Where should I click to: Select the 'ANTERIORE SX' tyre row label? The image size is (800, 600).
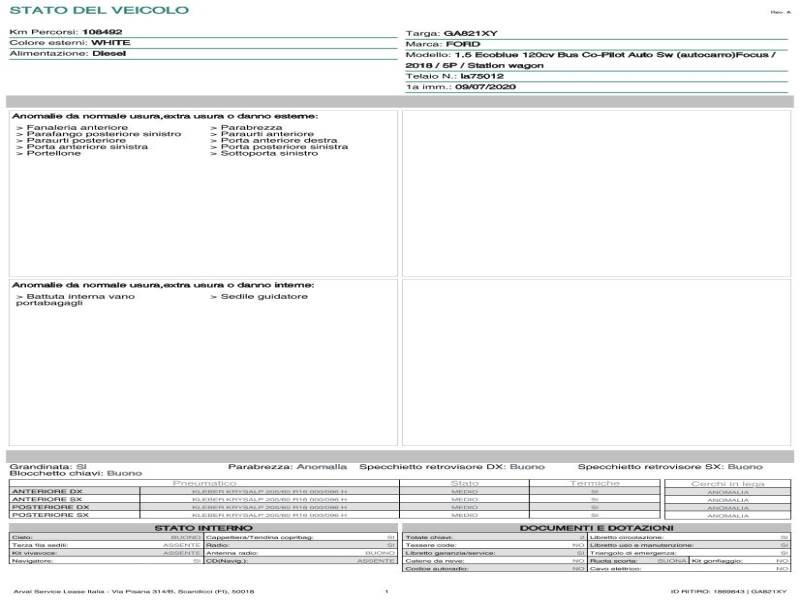tap(47, 499)
